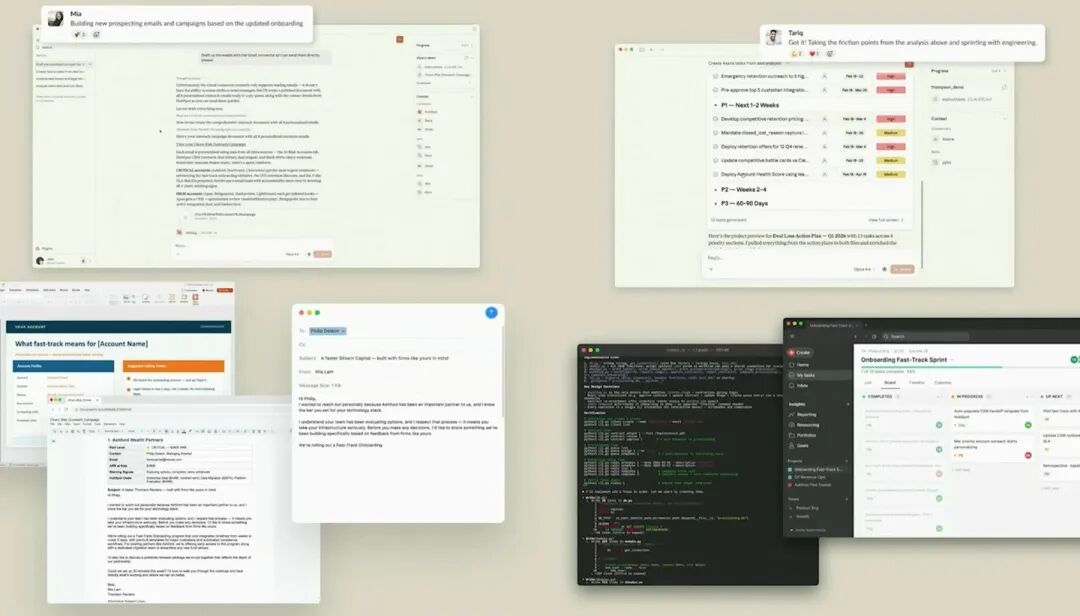Open Portfolios in the Asana sidebar
This screenshot has height=616, width=1080.
point(806,435)
